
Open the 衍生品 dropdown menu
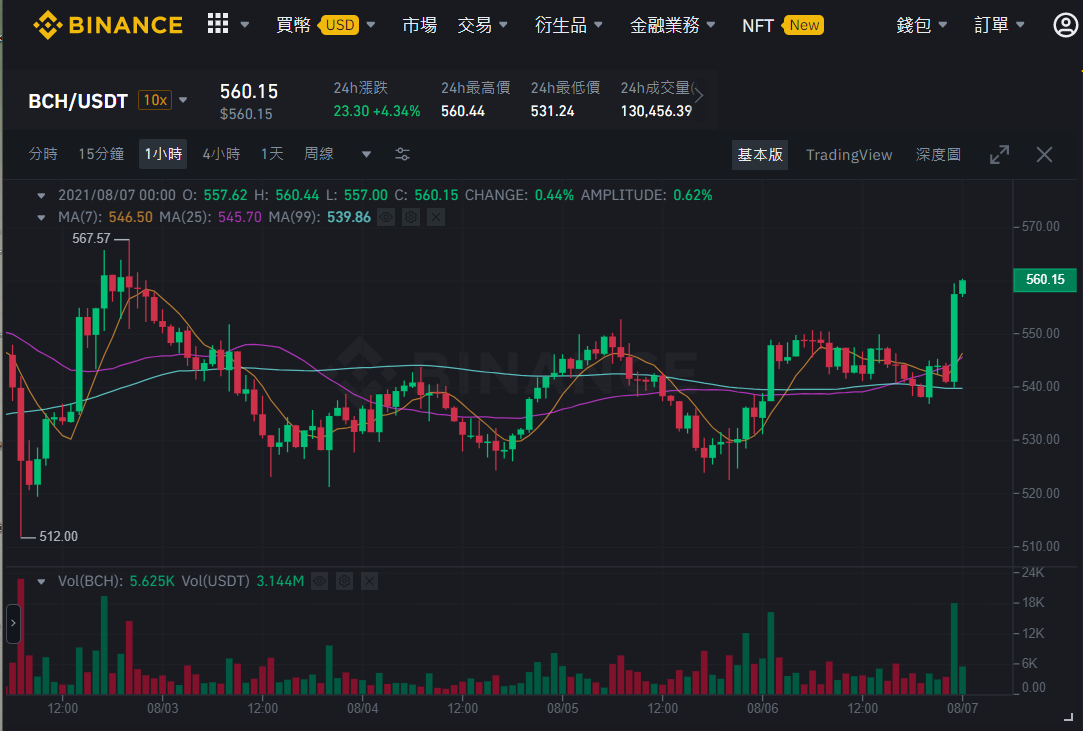pos(568,26)
